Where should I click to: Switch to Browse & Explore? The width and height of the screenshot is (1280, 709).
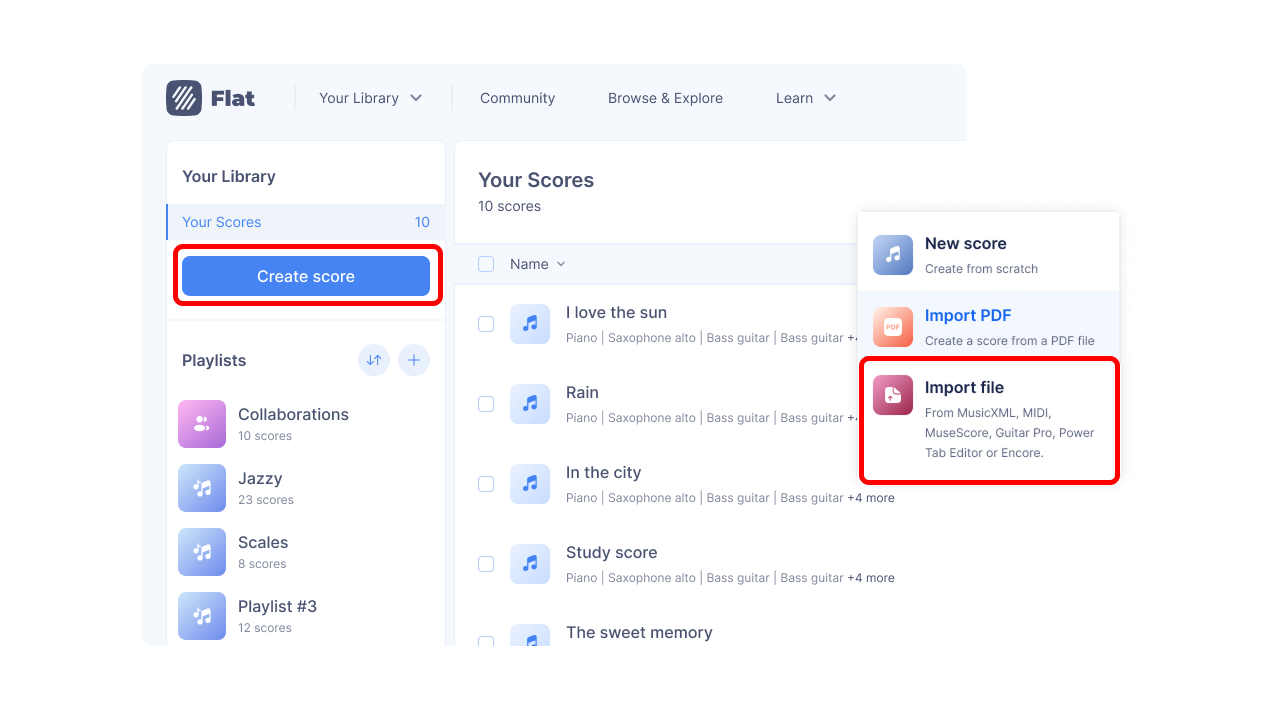(x=665, y=97)
